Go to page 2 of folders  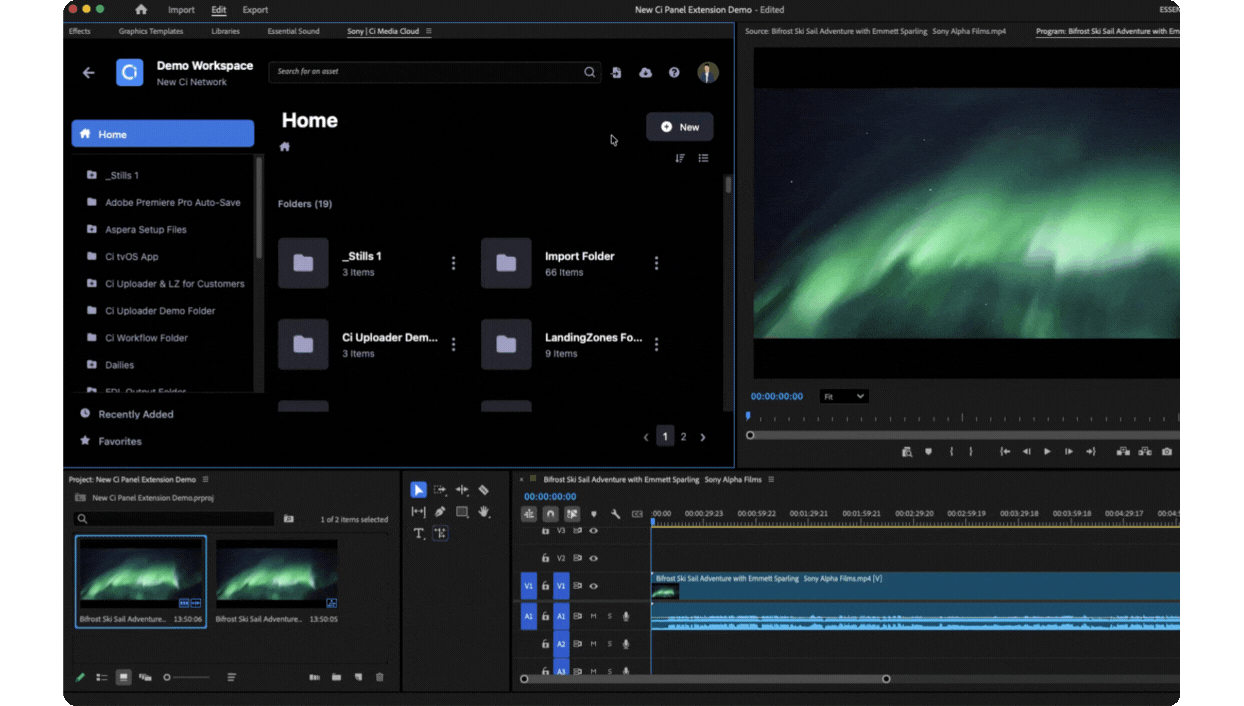tap(684, 436)
